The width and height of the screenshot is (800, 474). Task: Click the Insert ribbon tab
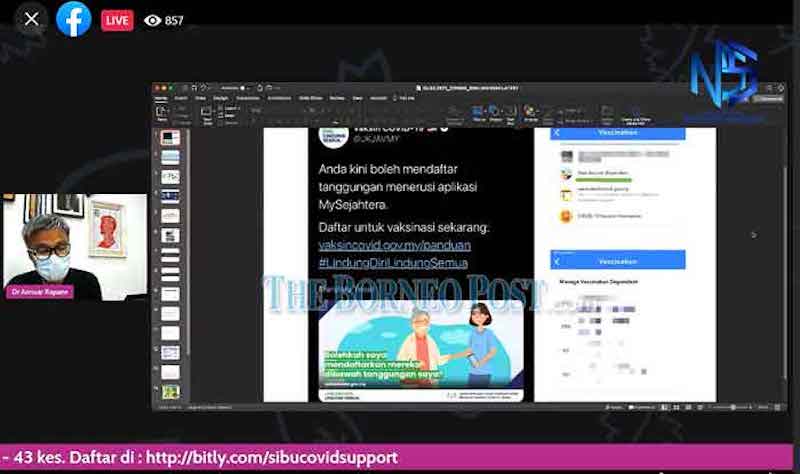(x=181, y=98)
